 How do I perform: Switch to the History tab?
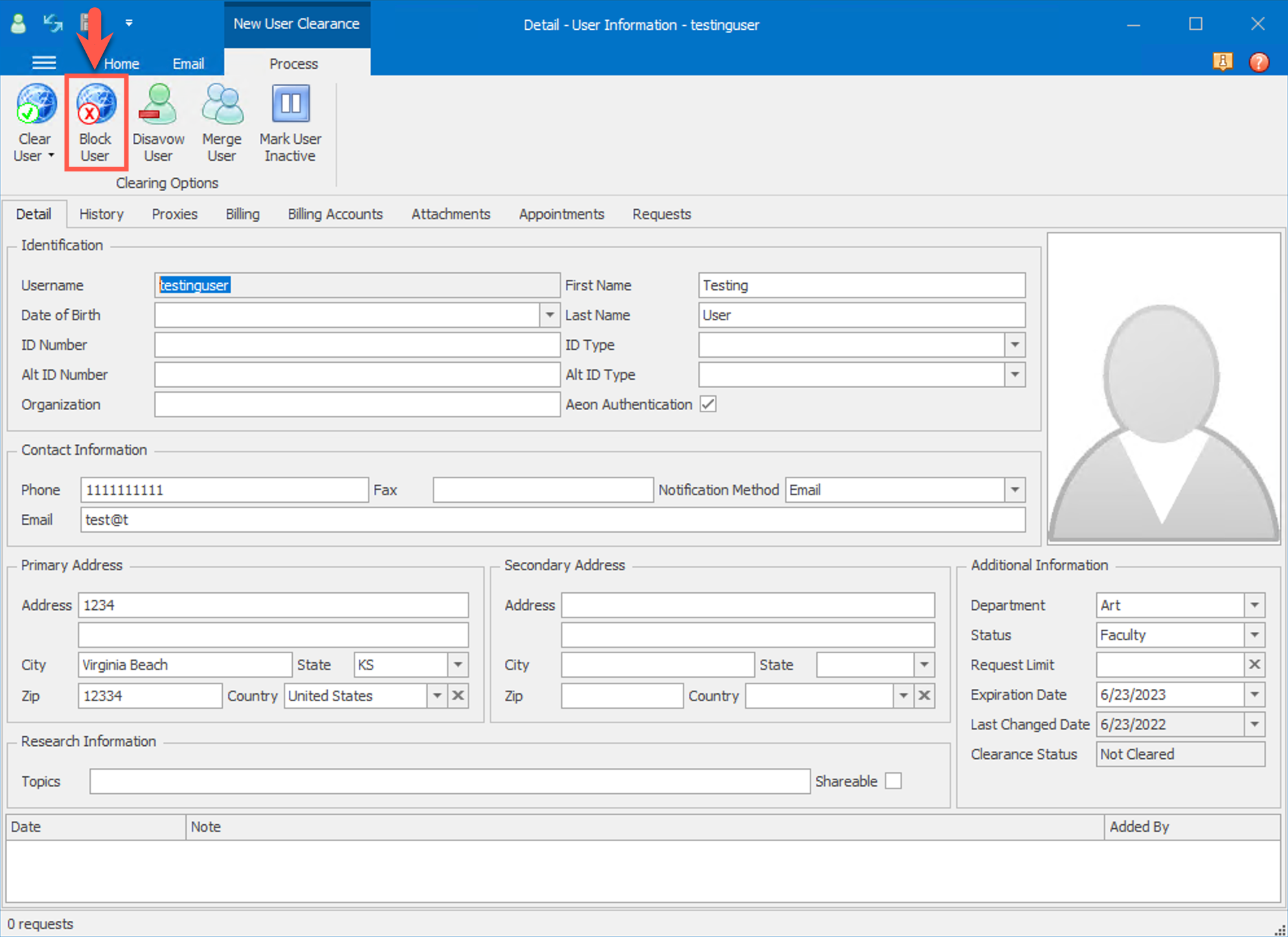(x=101, y=214)
